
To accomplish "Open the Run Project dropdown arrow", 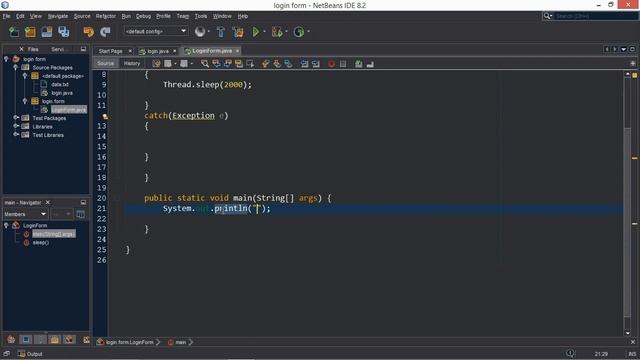I will 264,32.
